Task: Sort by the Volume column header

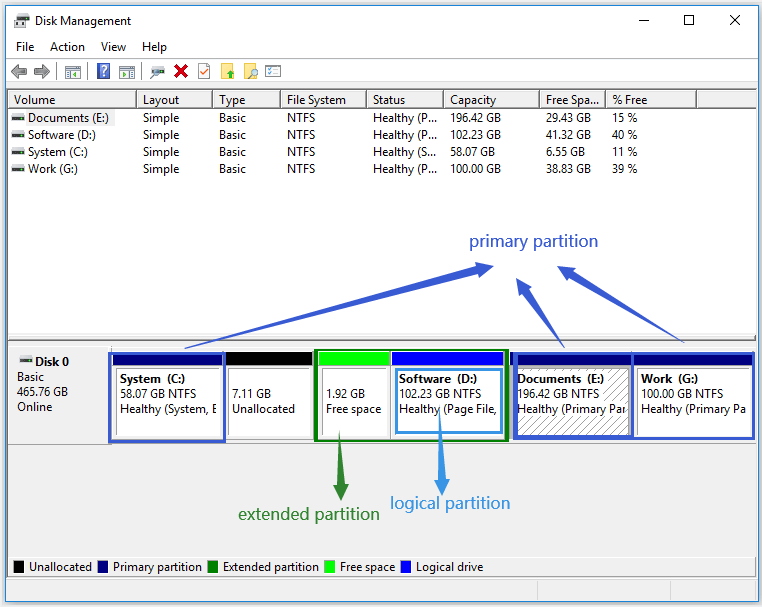Action: click(x=72, y=100)
